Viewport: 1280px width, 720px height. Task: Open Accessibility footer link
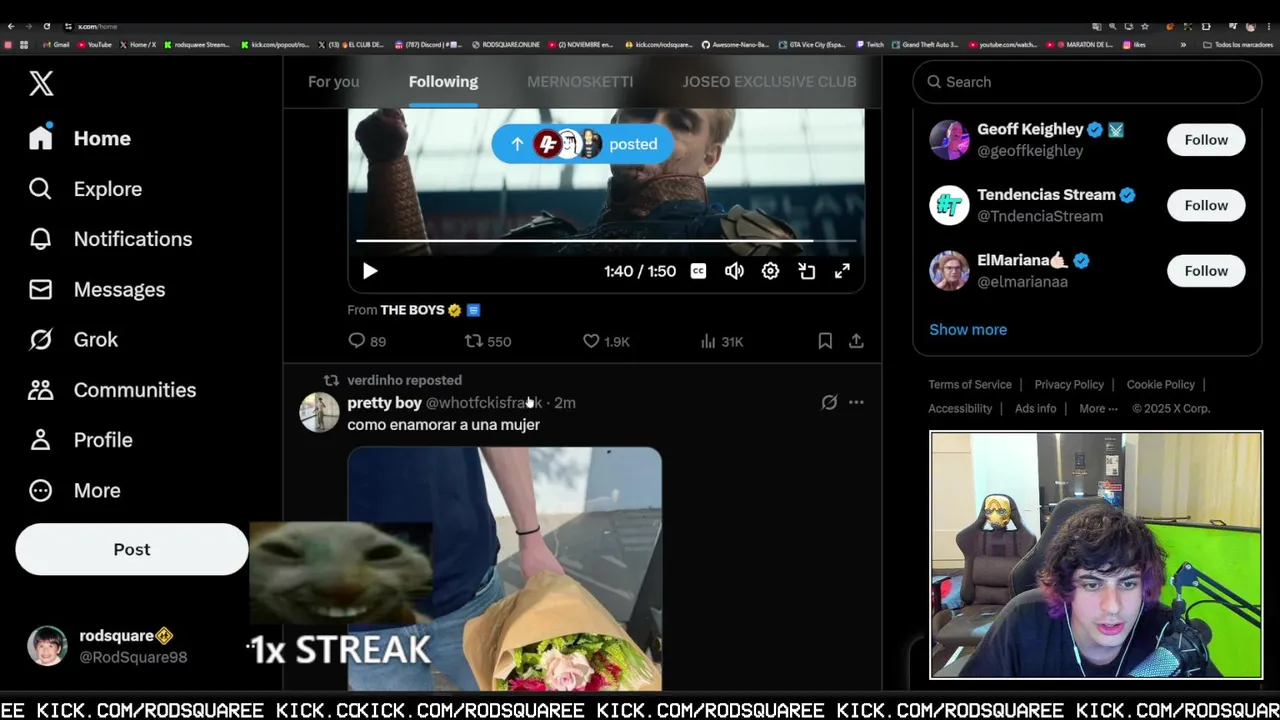pyautogui.click(x=960, y=408)
